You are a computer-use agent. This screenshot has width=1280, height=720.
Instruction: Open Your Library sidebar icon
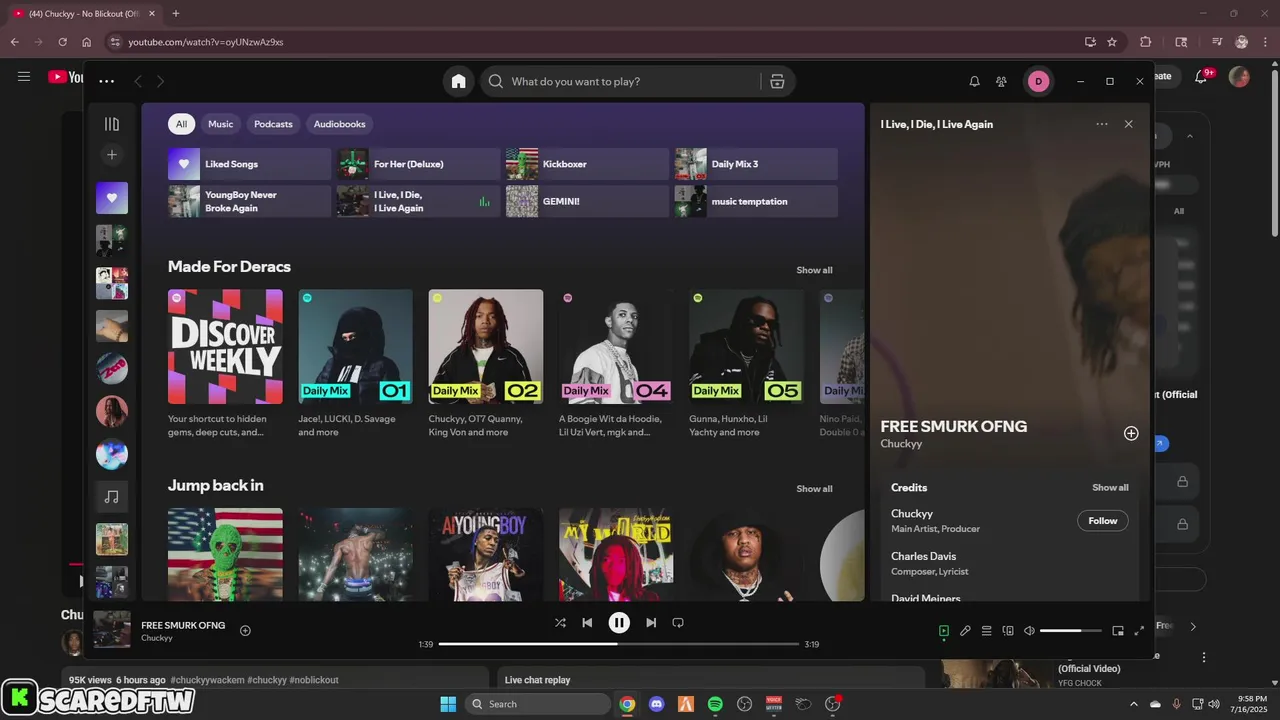[112, 124]
